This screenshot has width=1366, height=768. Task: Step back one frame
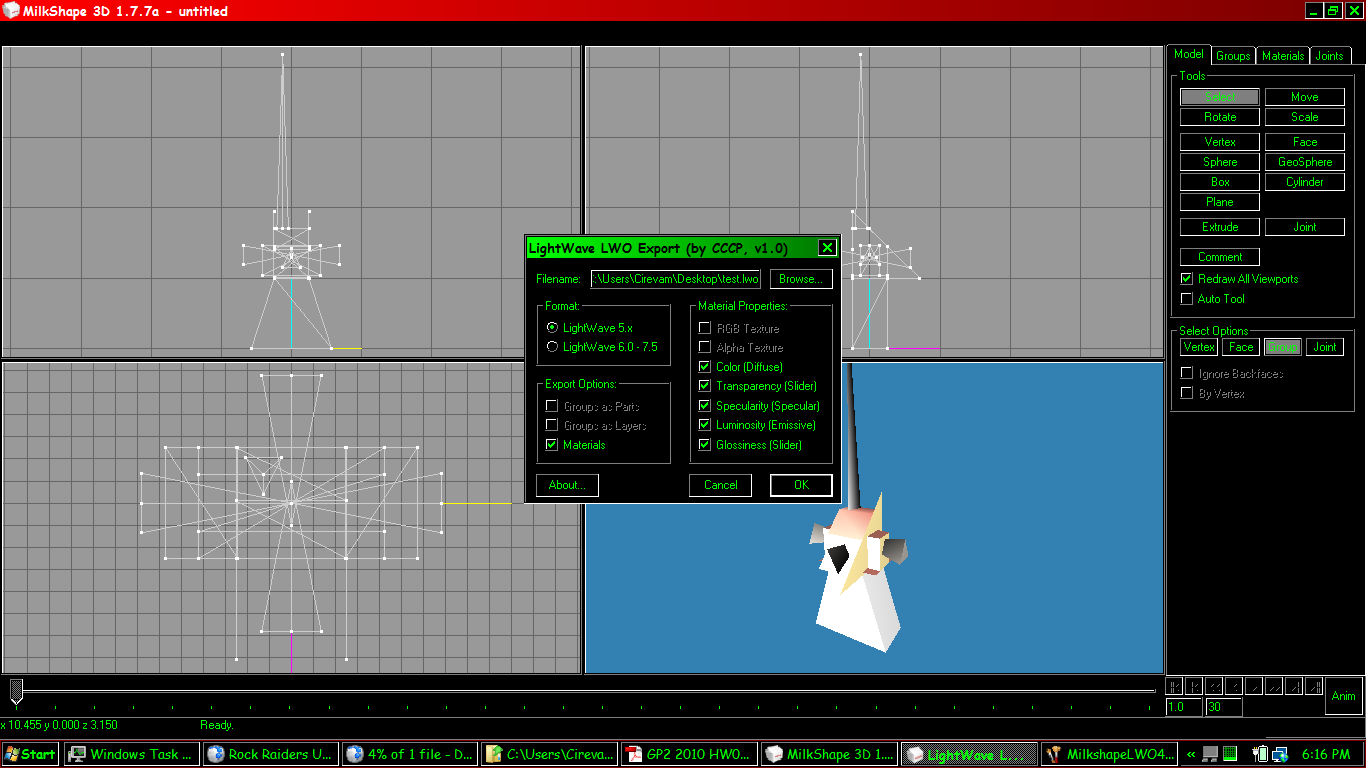1233,687
